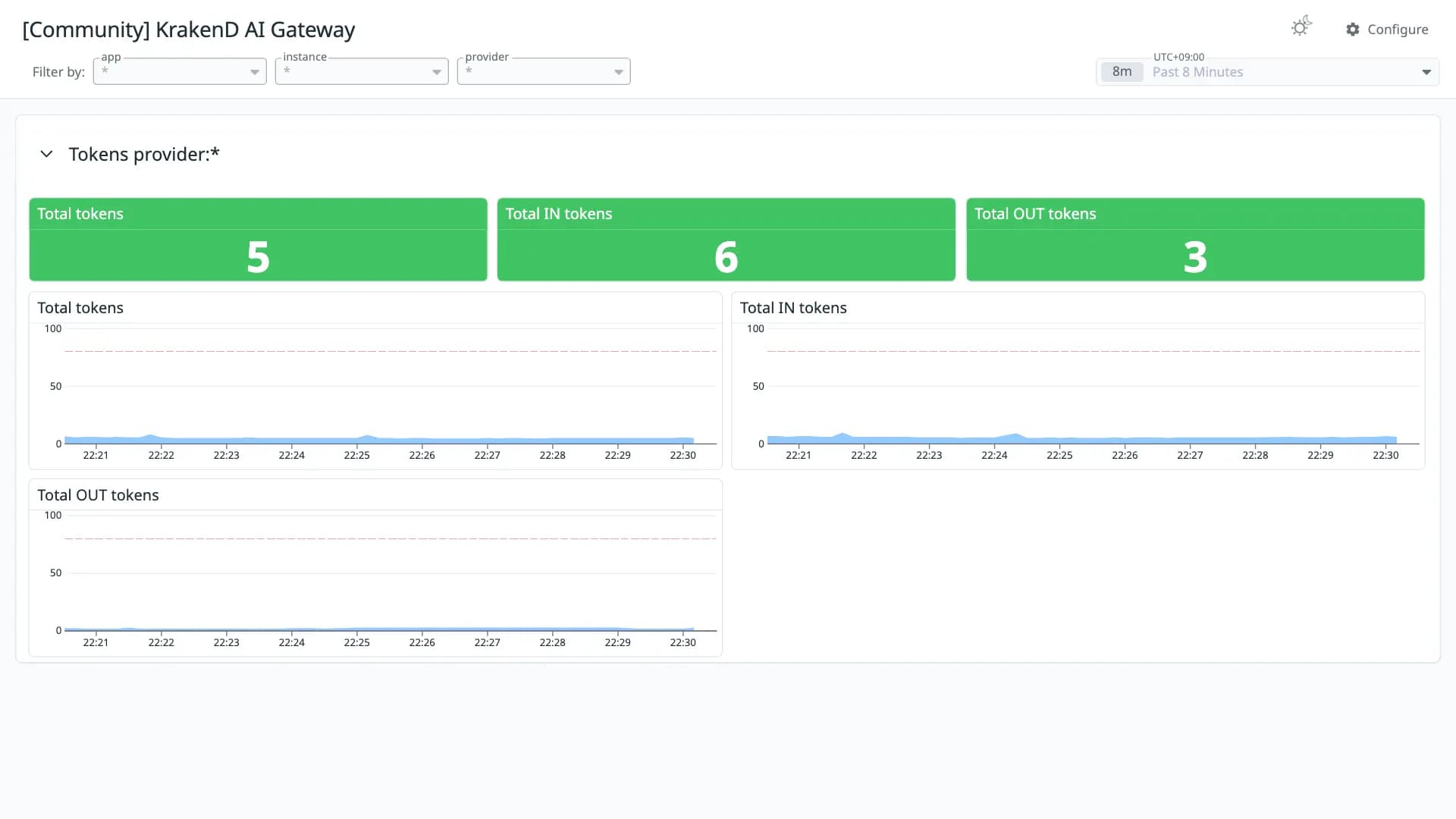Click the Configure gear icon
The width and height of the screenshot is (1456, 819).
[1353, 30]
